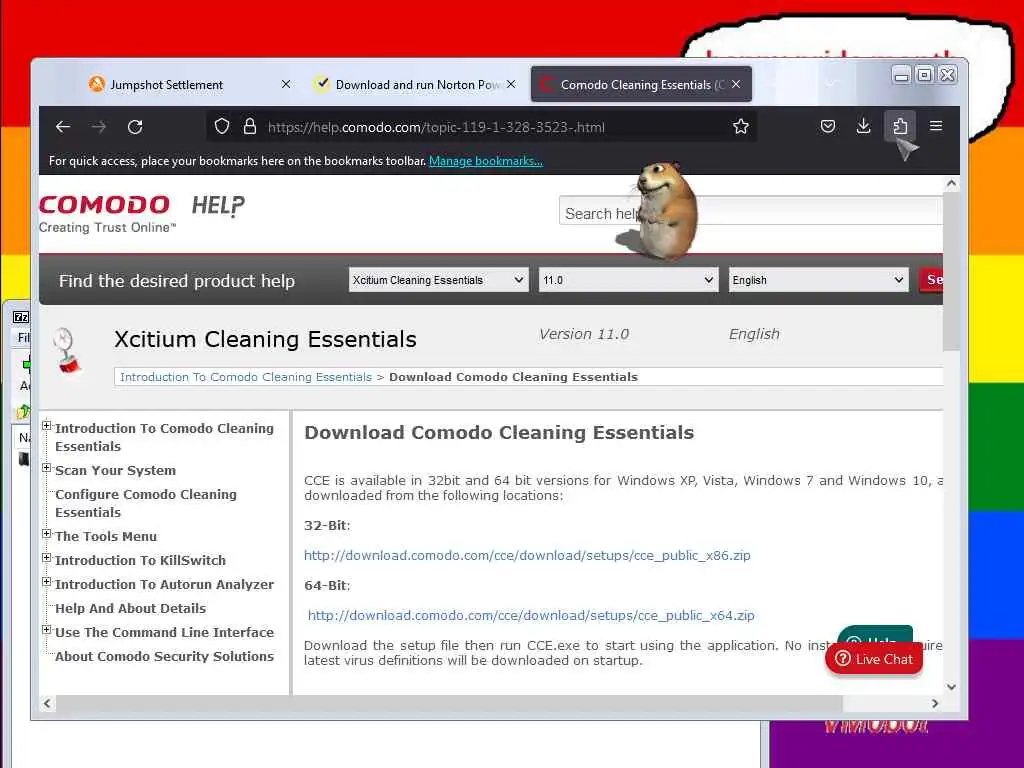Viewport: 1024px width, 768px height.
Task: Open Configure Comodo Cleaning Essentials topic
Action: pyautogui.click(x=146, y=503)
